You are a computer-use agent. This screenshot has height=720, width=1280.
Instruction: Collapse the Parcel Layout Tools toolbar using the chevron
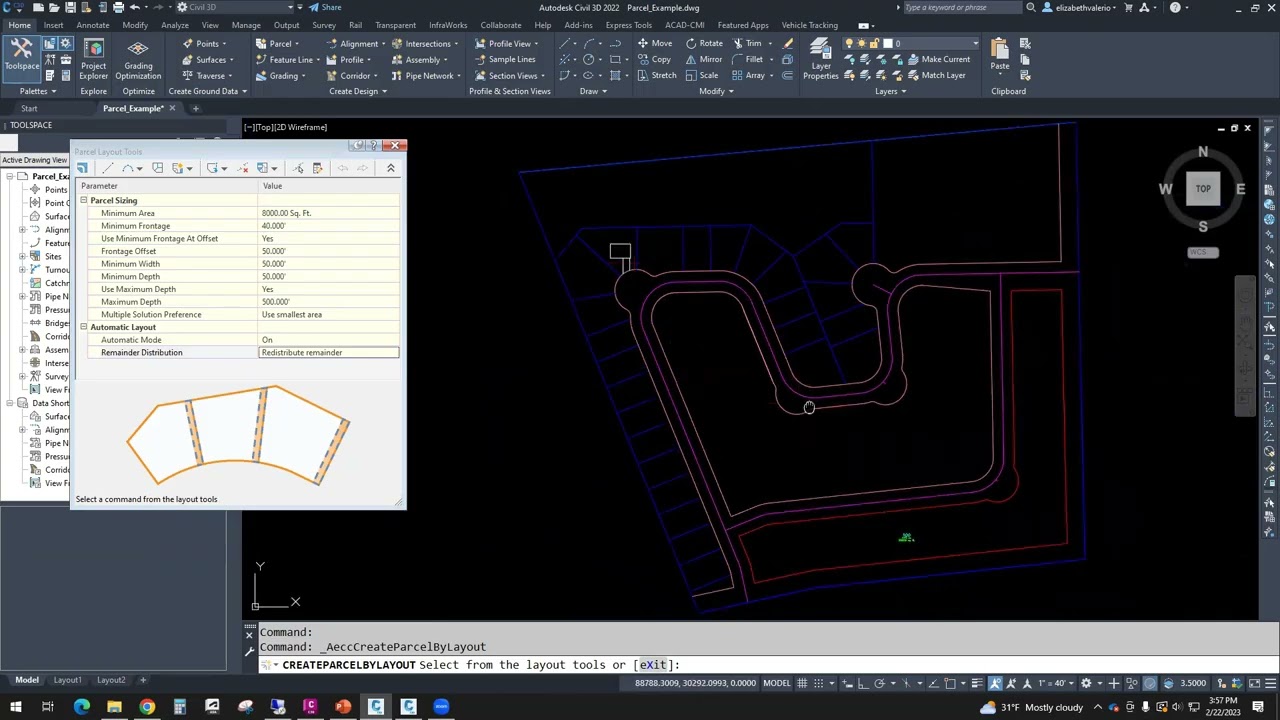[x=391, y=168]
